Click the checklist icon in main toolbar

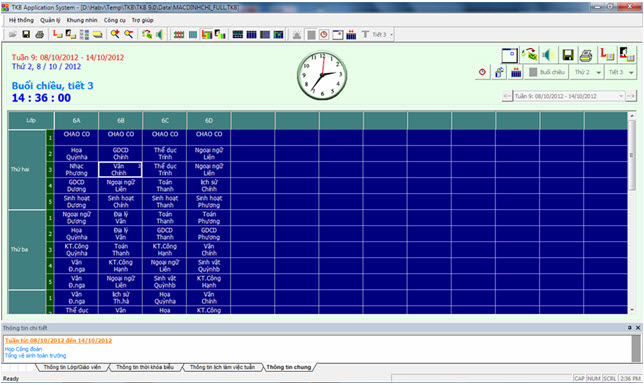[84, 35]
